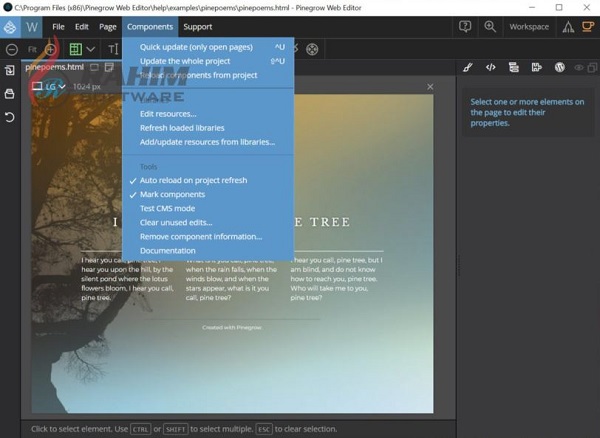Open the tree structure panel icon
The height and width of the screenshot is (438, 600).
coord(514,68)
